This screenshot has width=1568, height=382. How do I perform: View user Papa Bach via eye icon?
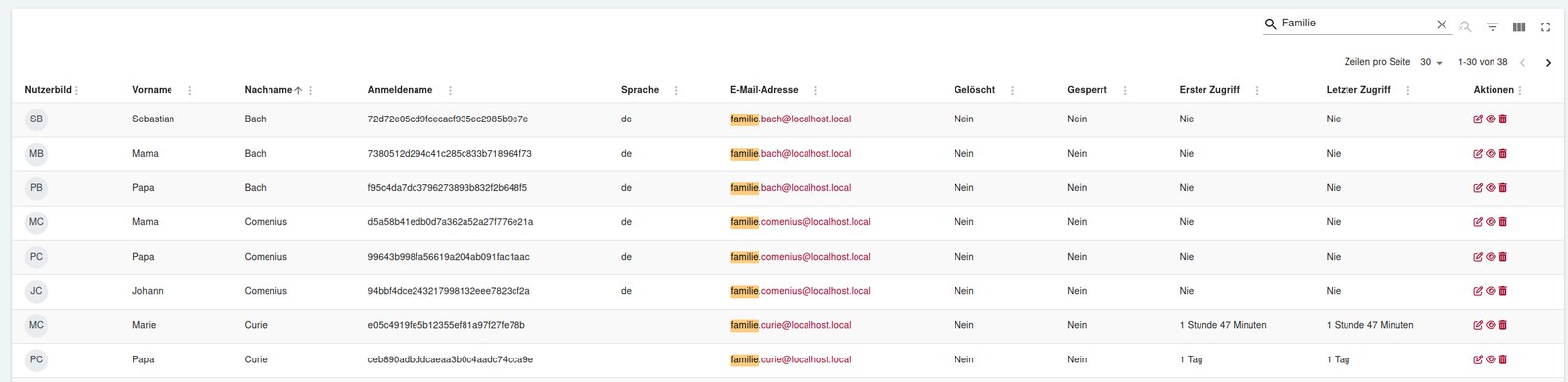pyautogui.click(x=1491, y=188)
